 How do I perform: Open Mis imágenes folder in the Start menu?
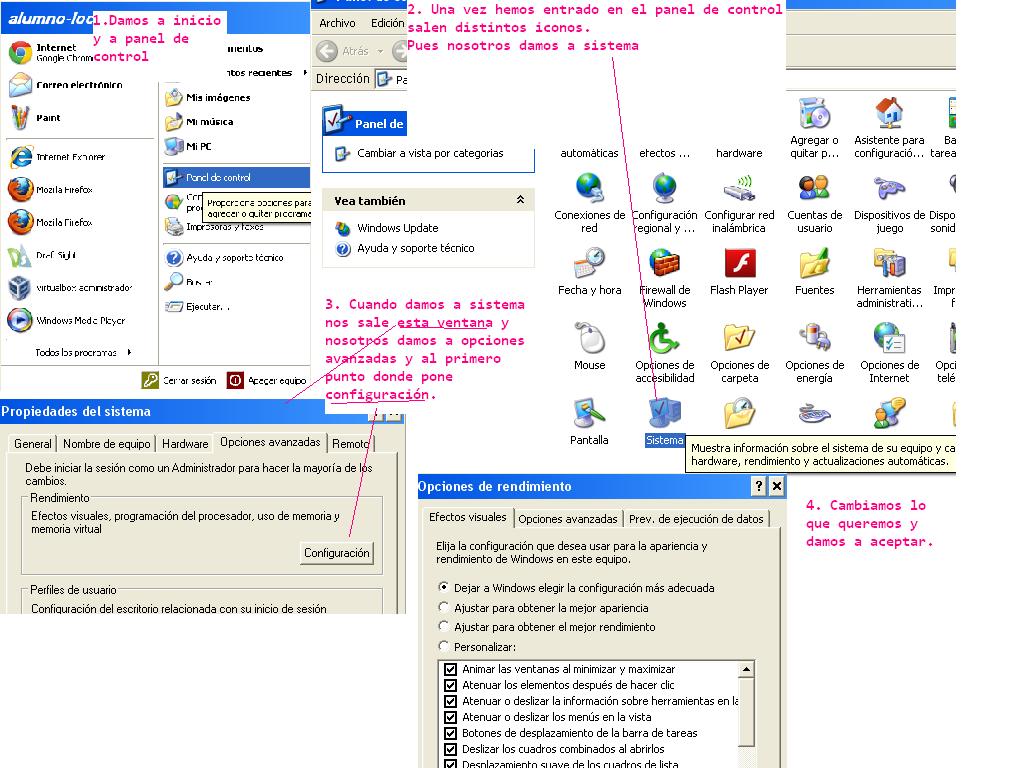[x=208, y=97]
